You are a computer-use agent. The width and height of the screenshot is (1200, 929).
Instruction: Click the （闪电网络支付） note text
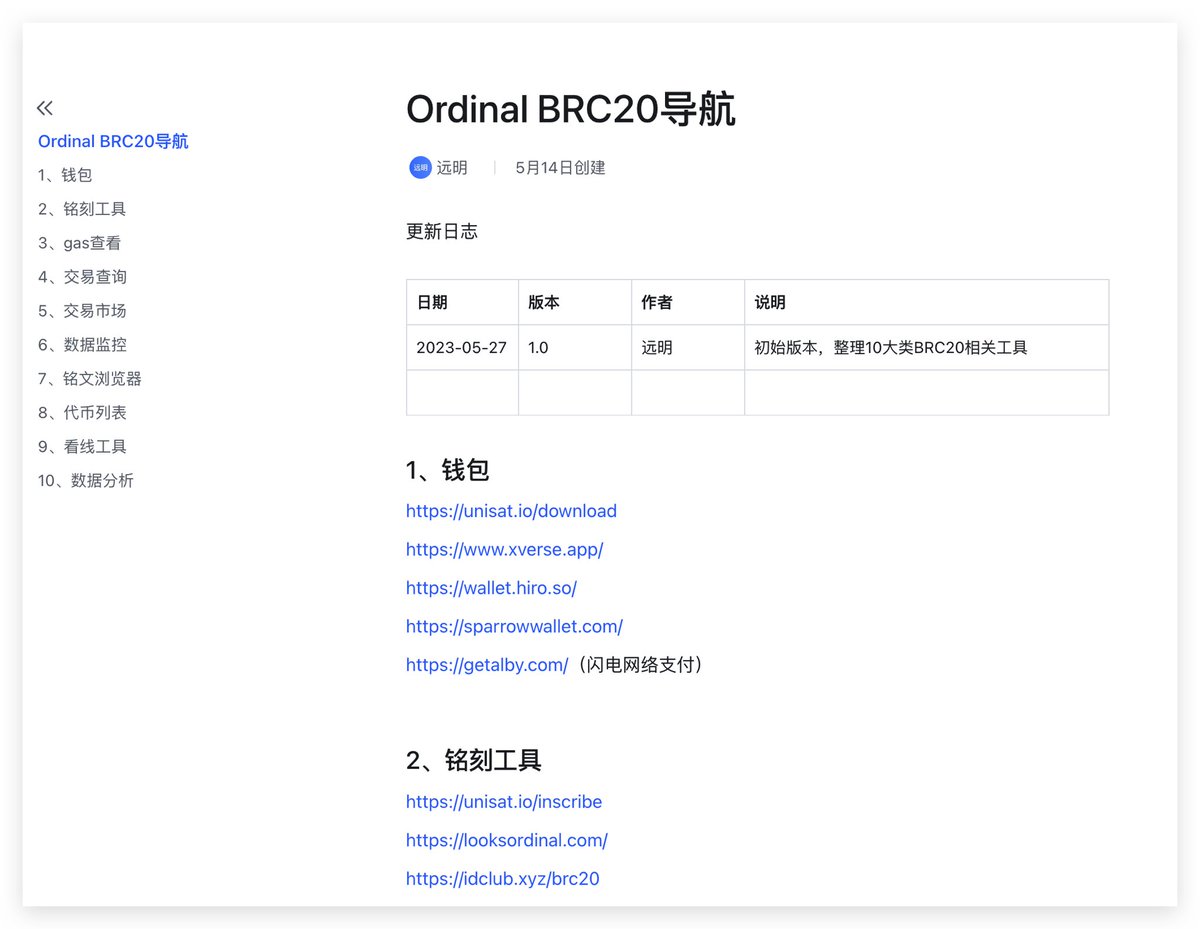[640, 665]
